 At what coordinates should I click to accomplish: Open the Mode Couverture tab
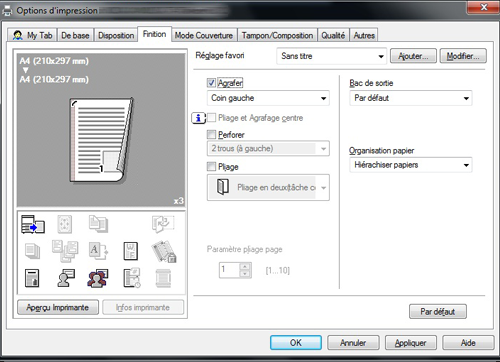tap(204, 35)
